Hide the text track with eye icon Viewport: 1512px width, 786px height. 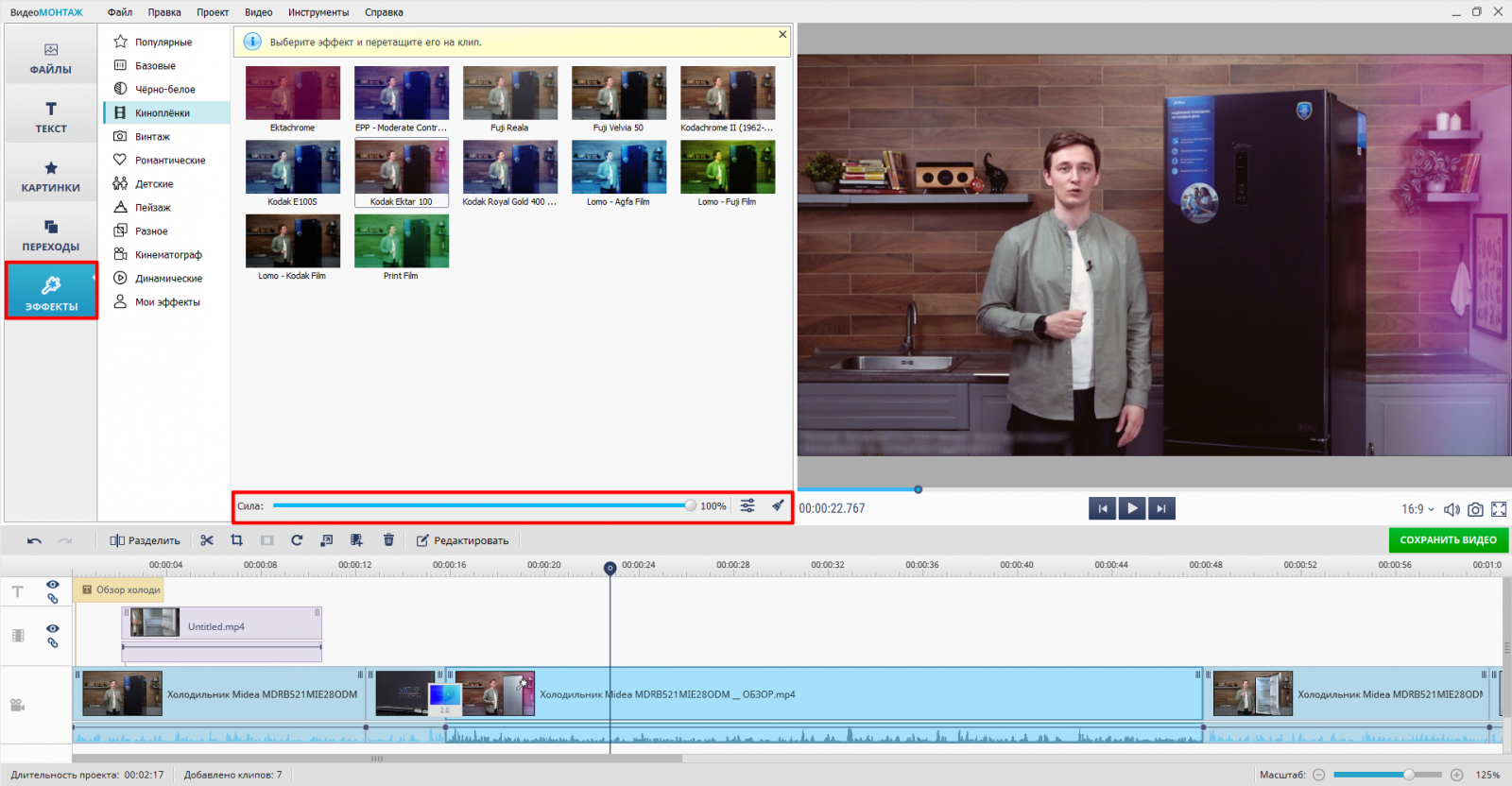click(53, 585)
